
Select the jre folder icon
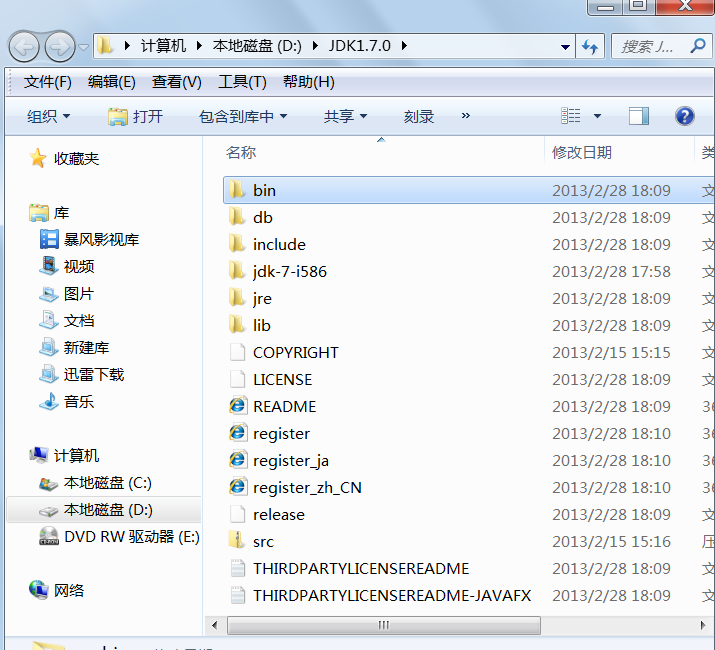[237, 297]
